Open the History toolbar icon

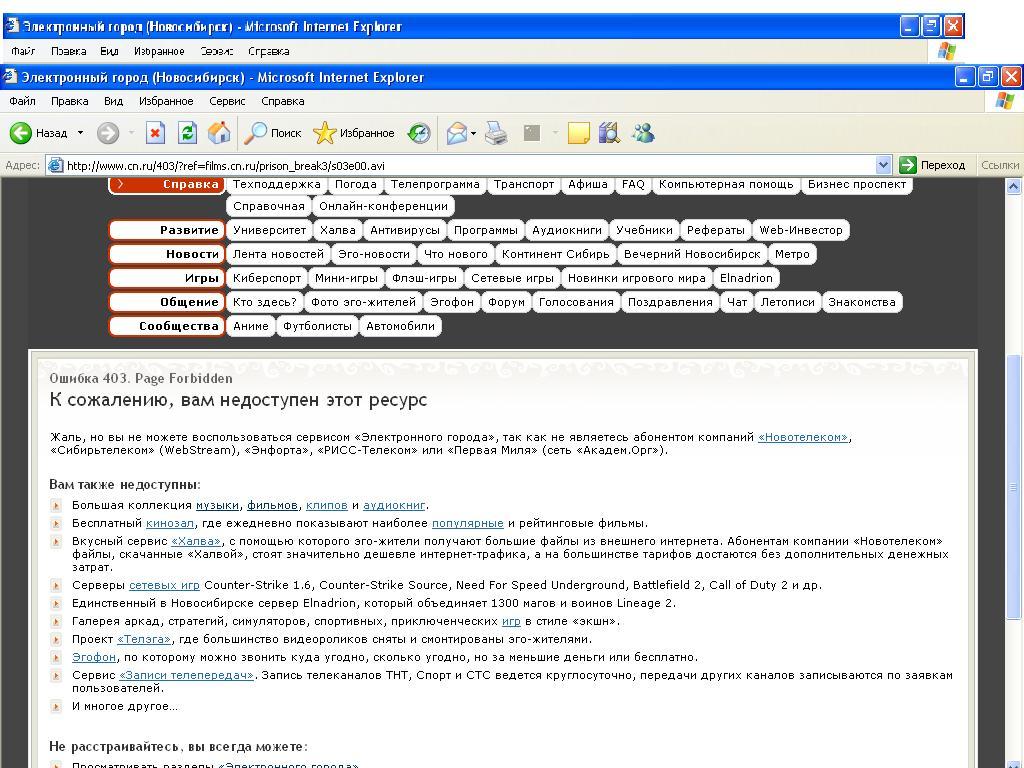pyautogui.click(x=419, y=133)
